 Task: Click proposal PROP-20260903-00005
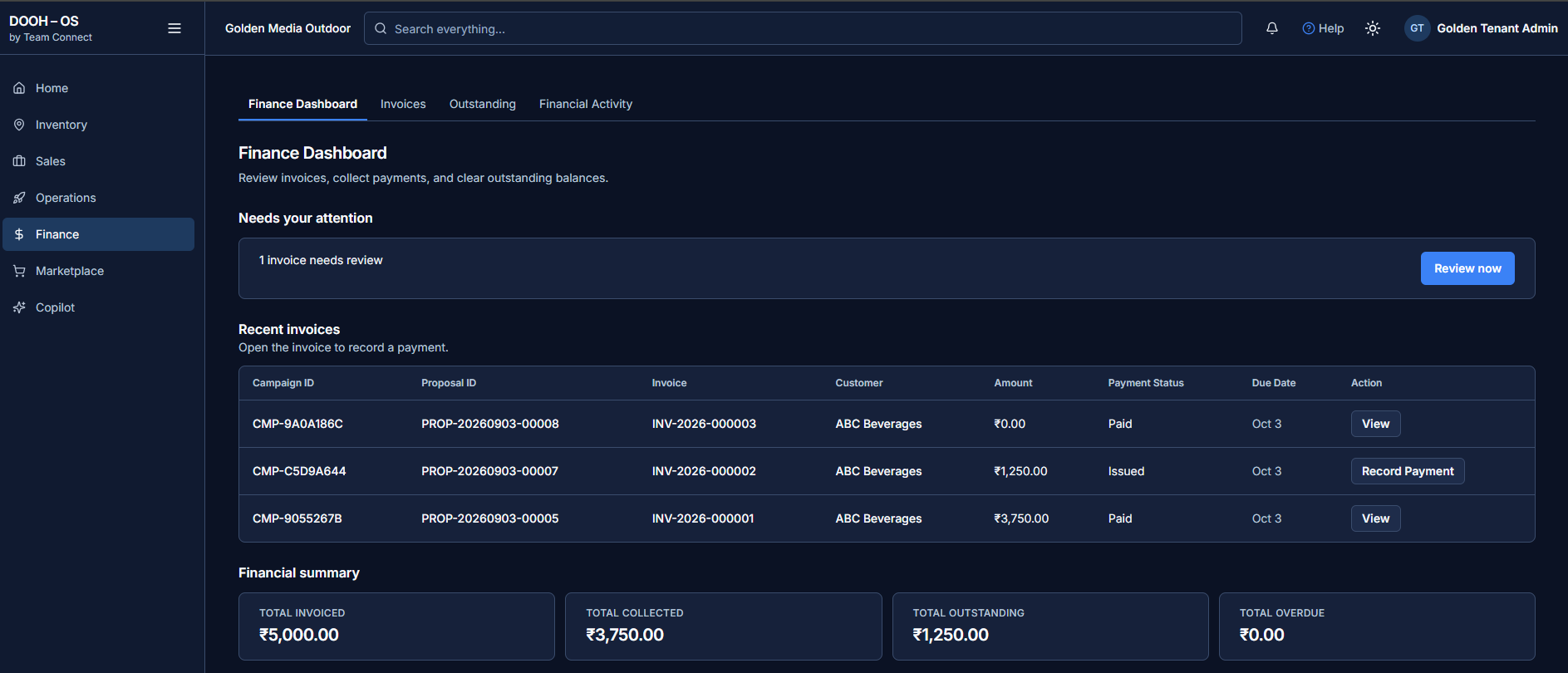point(490,518)
